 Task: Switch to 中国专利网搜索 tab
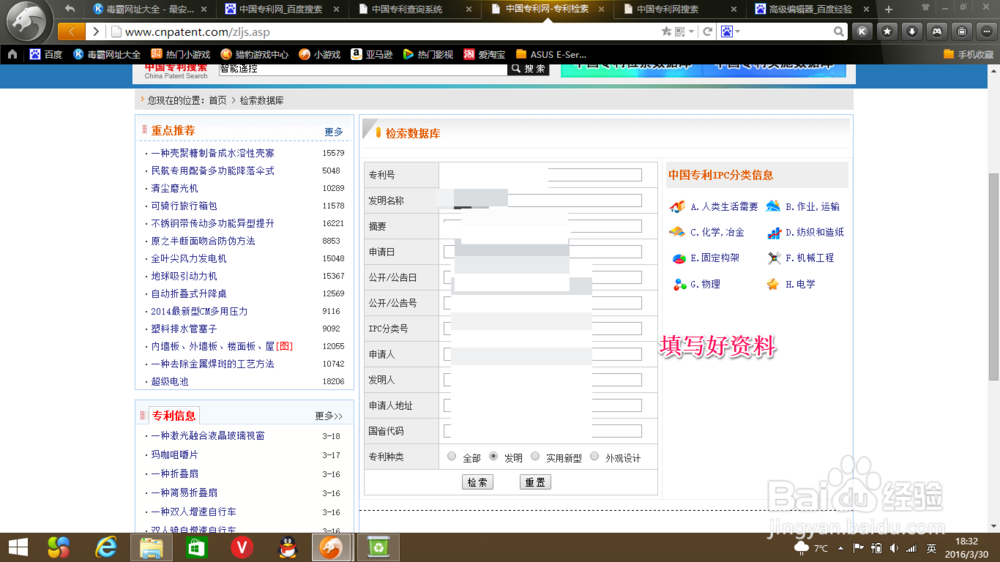click(678, 9)
